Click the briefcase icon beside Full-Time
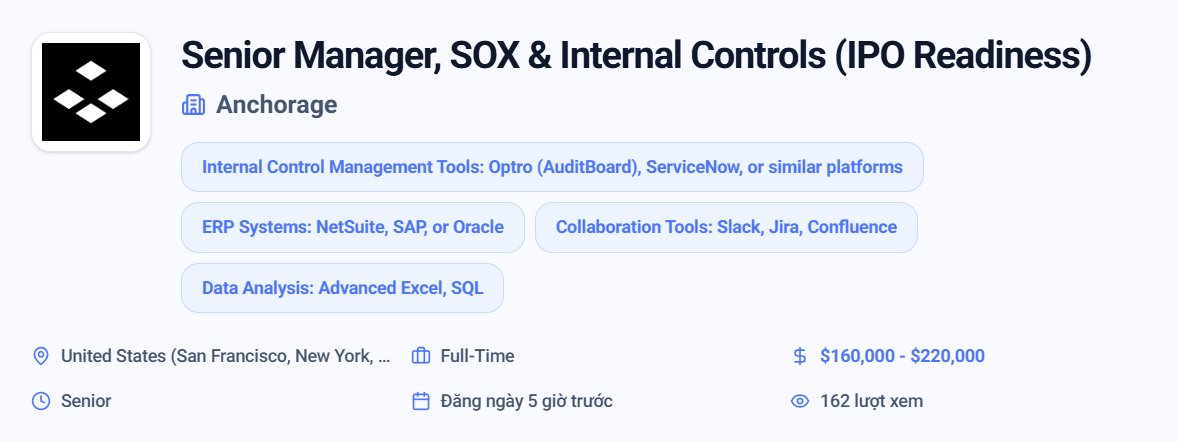Image resolution: width=1178 pixels, height=442 pixels. (421, 356)
